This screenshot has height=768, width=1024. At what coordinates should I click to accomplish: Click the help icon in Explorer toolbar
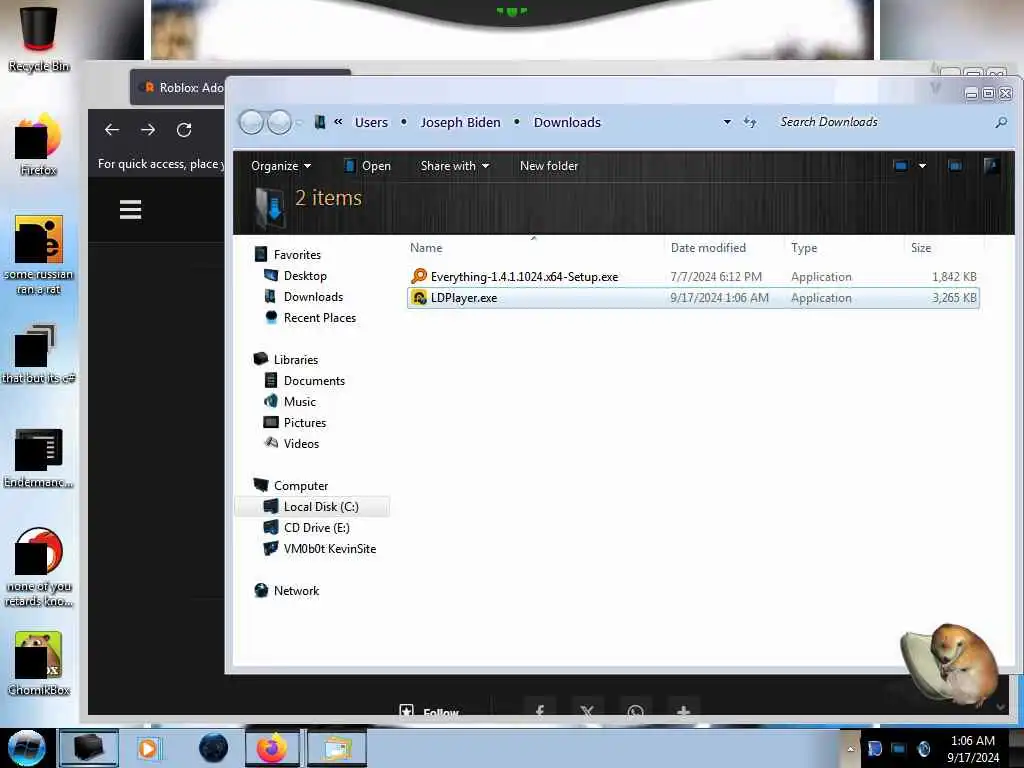pyautogui.click(x=991, y=166)
